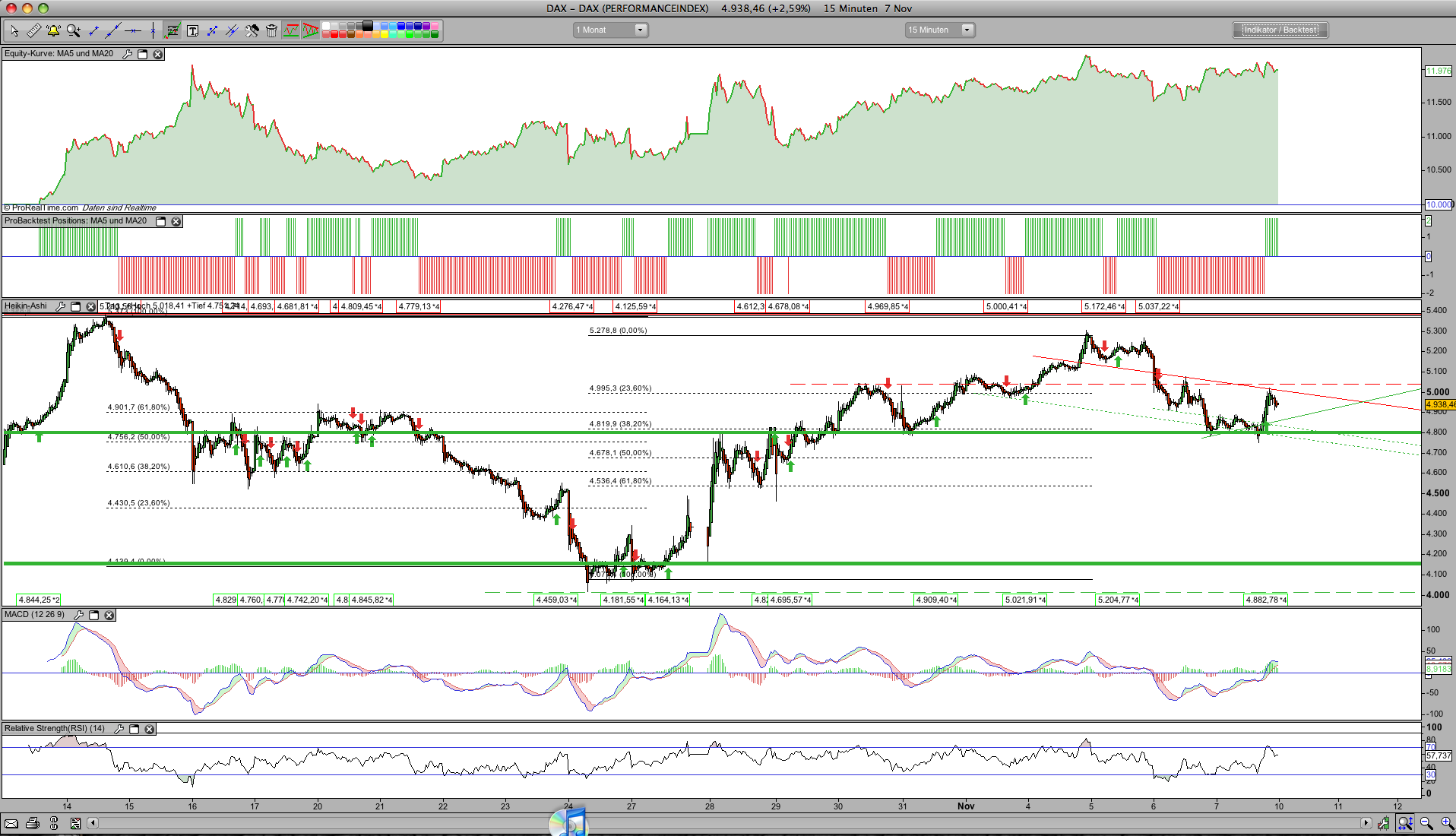This screenshot has width=1456, height=836.
Task: Select the text annotation tool
Action: pos(192,30)
